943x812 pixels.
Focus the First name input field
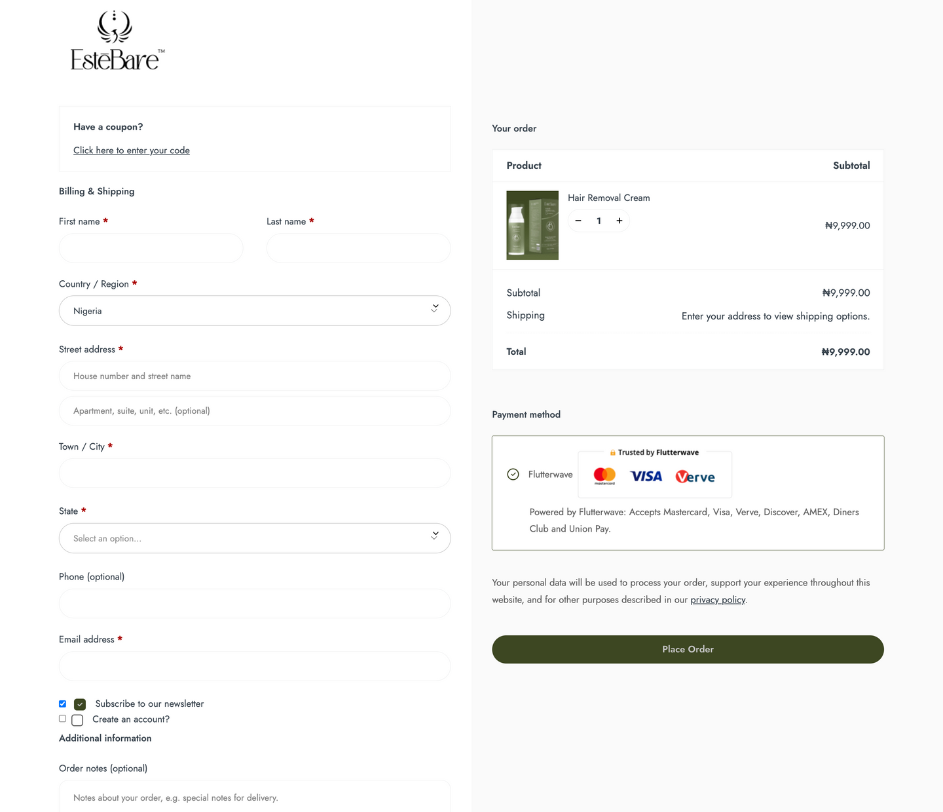[x=151, y=248]
